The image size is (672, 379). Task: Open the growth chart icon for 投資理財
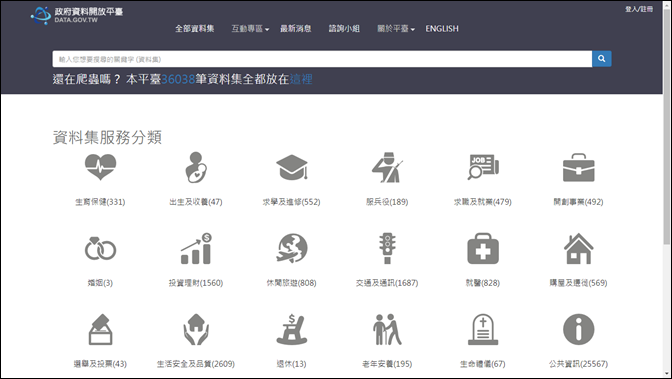point(196,249)
